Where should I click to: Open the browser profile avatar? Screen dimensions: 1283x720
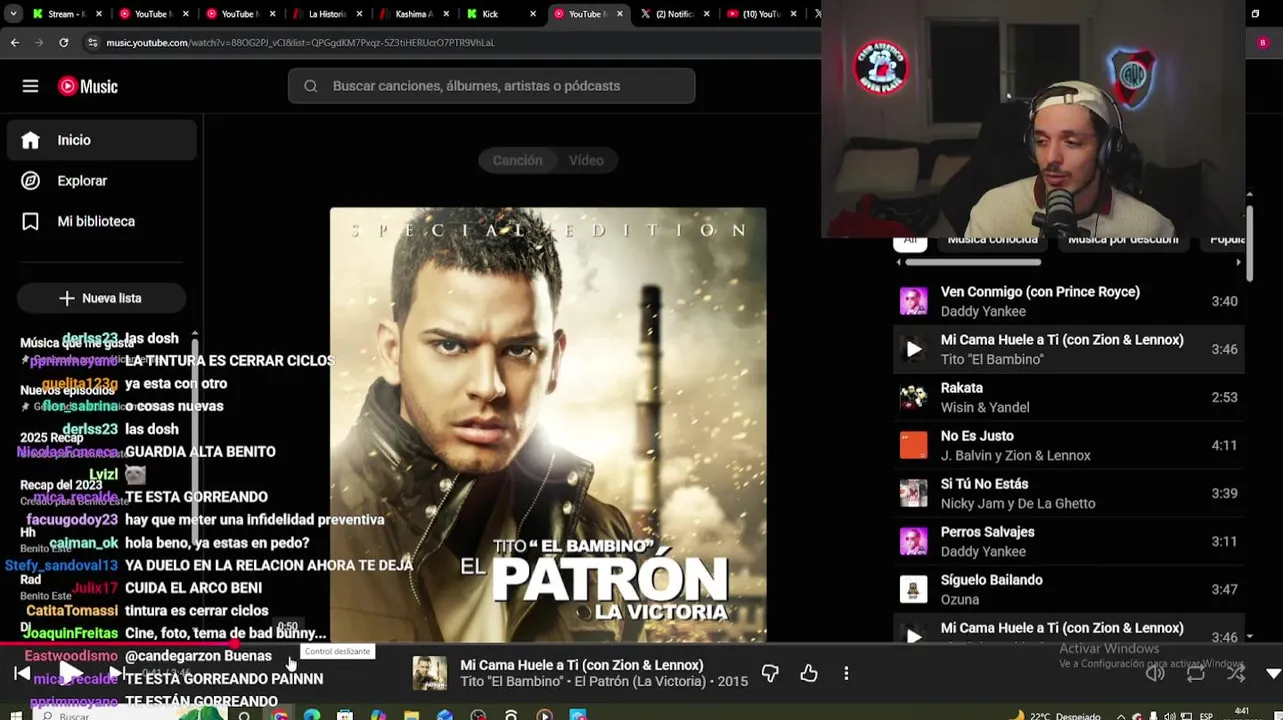click(x=1262, y=43)
